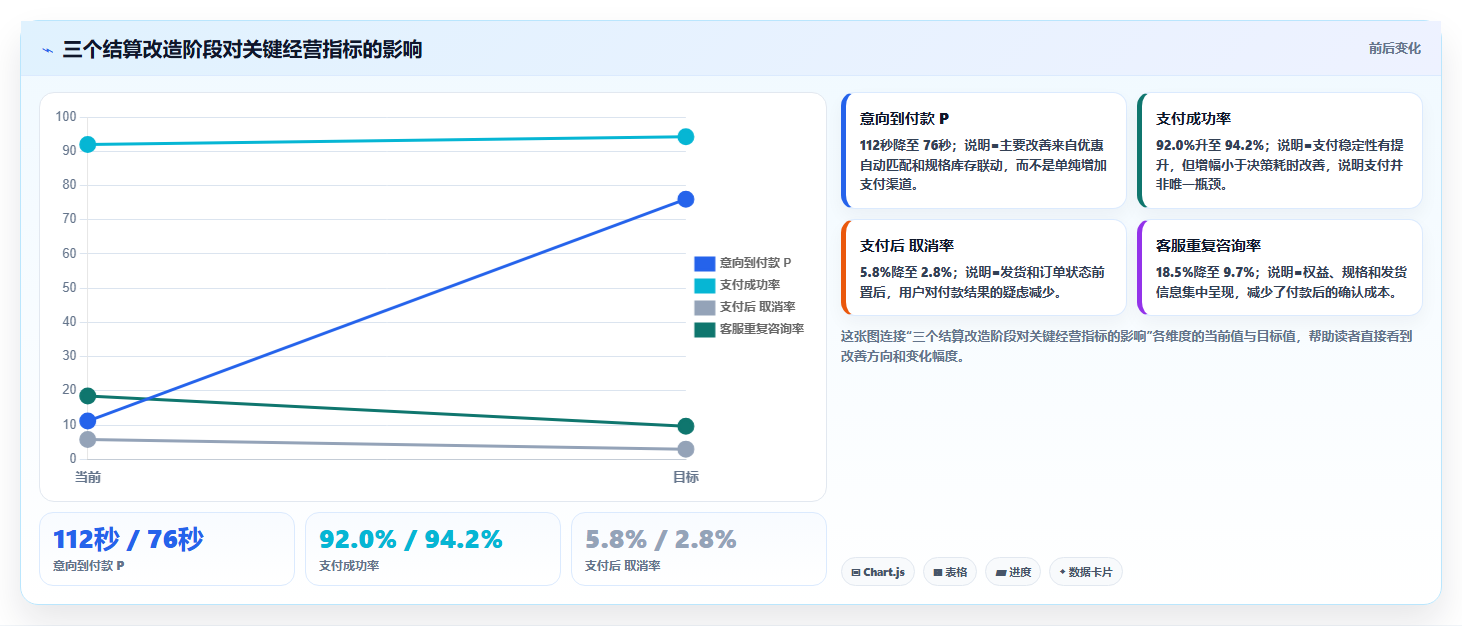Click the 前后变化 label in header
The width and height of the screenshot is (1462, 626).
click(x=1394, y=49)
